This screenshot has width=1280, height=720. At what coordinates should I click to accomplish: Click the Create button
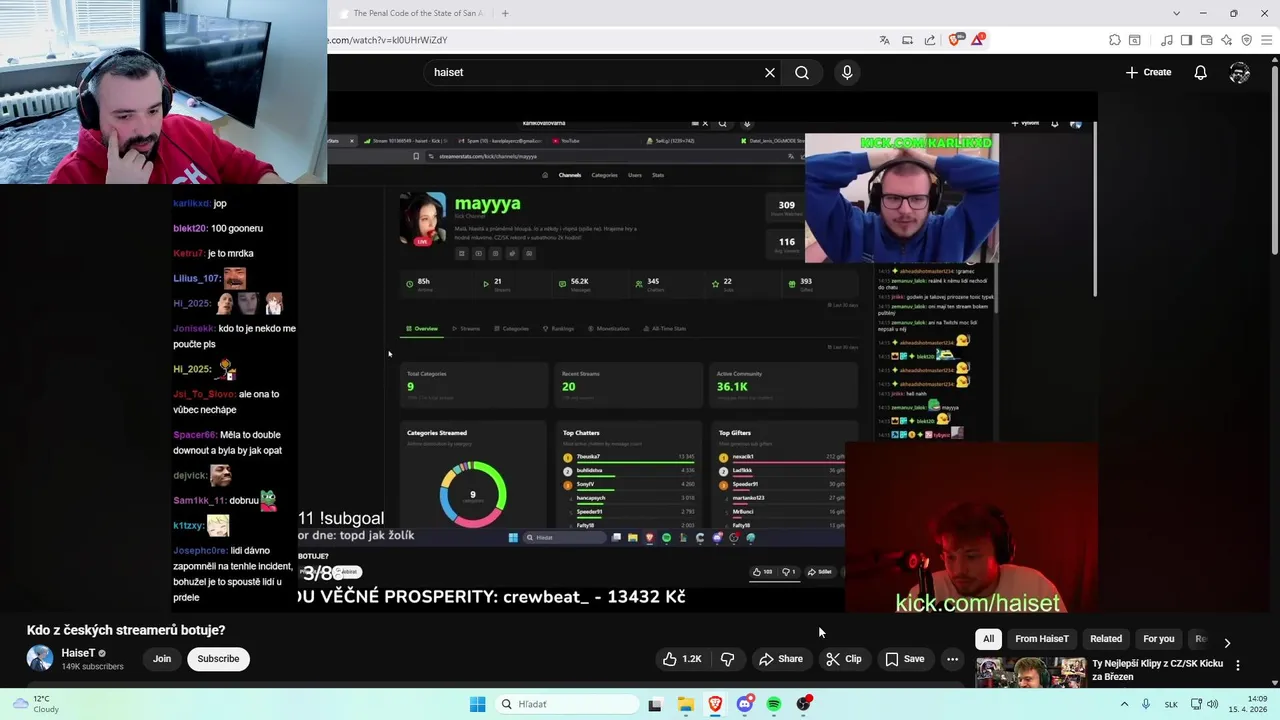pos(1148,72)
